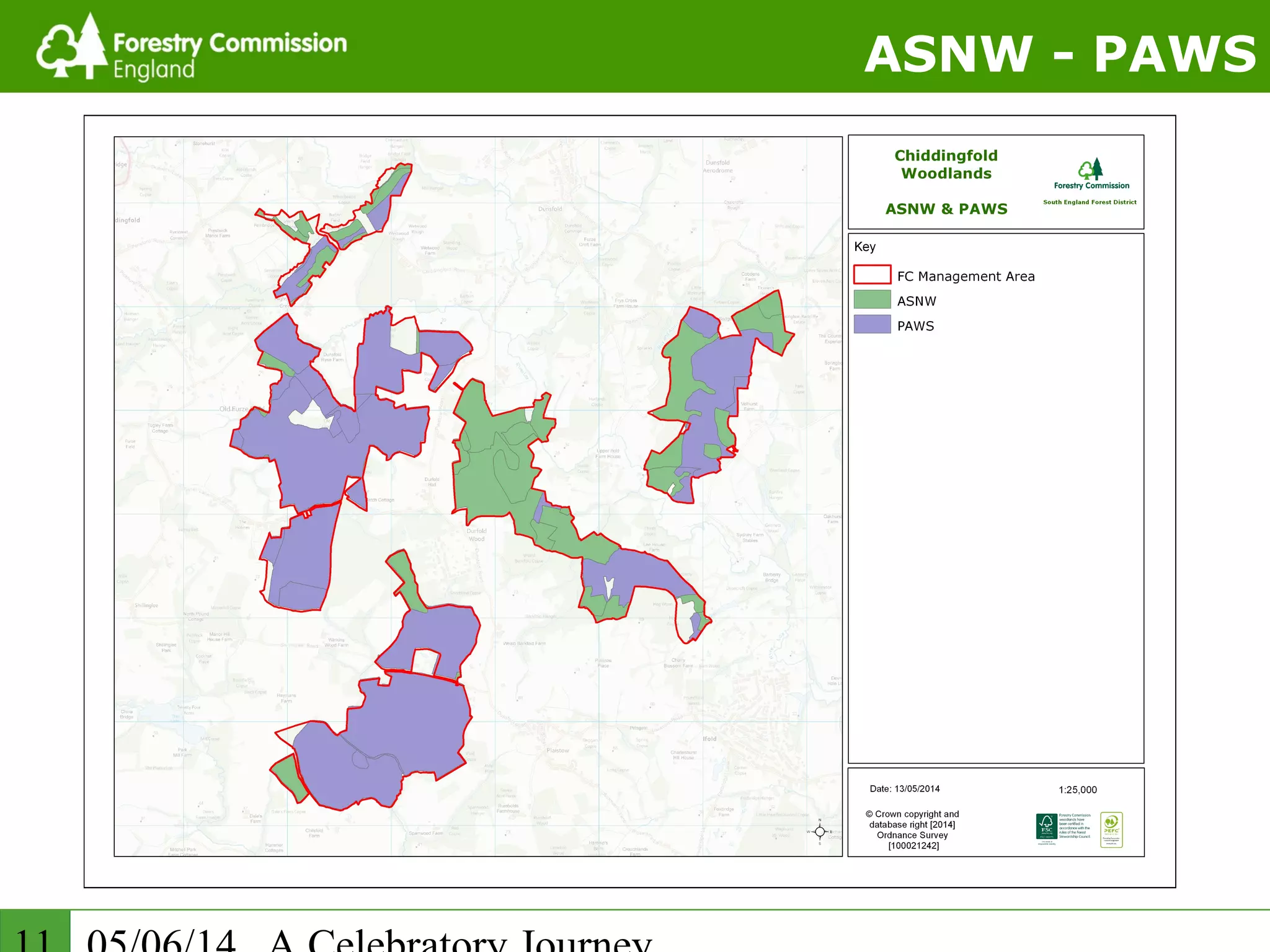This screenshot has height=952, width=1270.
Task: Click the Dunsfold Aerodrome map label
Action: point(718,166)
